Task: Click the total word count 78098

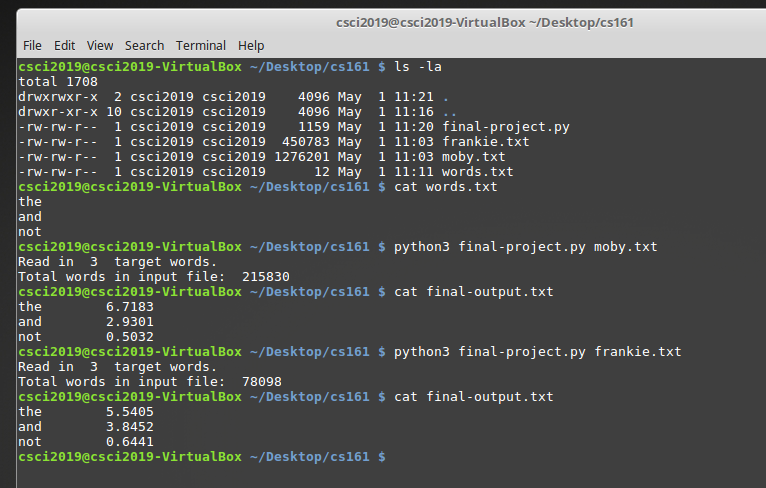Action: coord(262,382)
